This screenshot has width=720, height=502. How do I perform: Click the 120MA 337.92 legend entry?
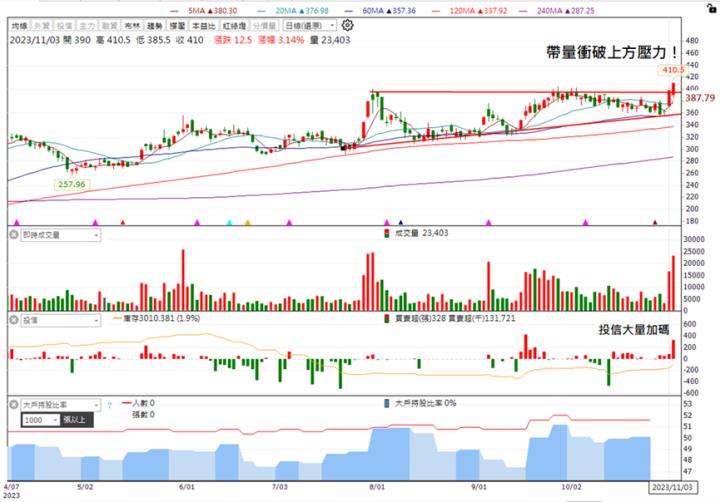pos(470,11)
